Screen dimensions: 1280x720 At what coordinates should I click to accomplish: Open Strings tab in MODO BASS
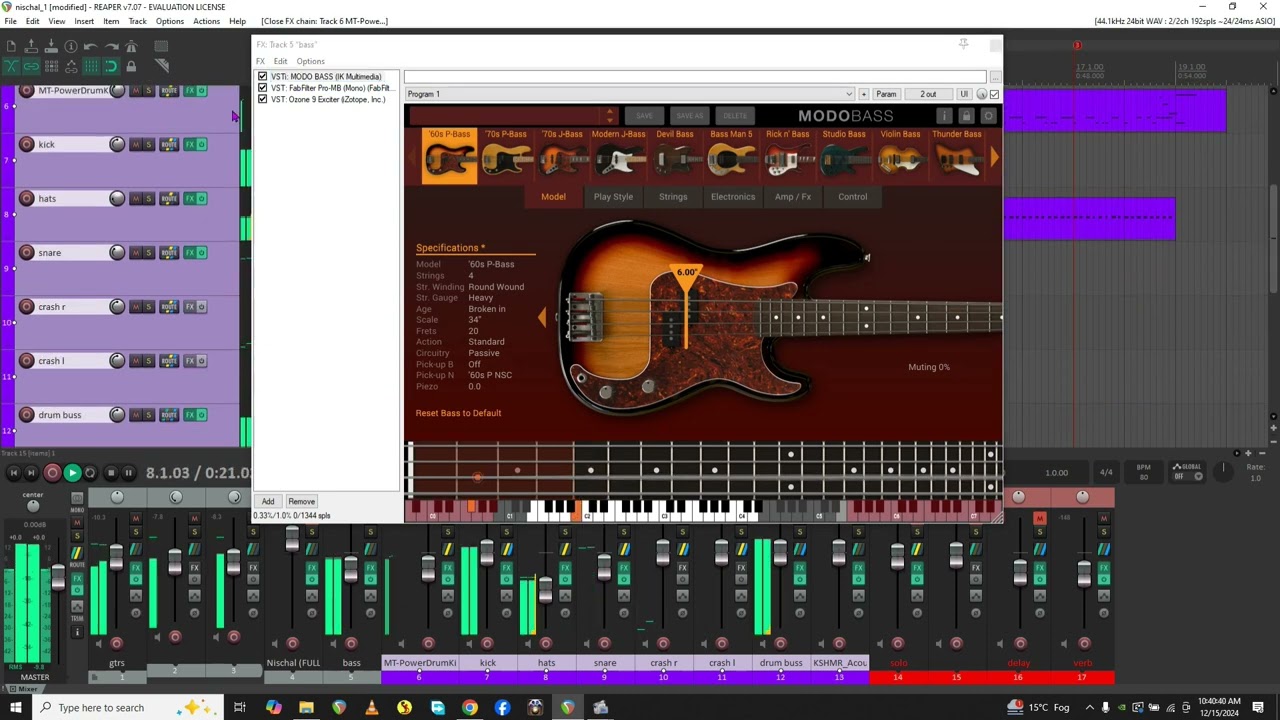coord(673,197)
